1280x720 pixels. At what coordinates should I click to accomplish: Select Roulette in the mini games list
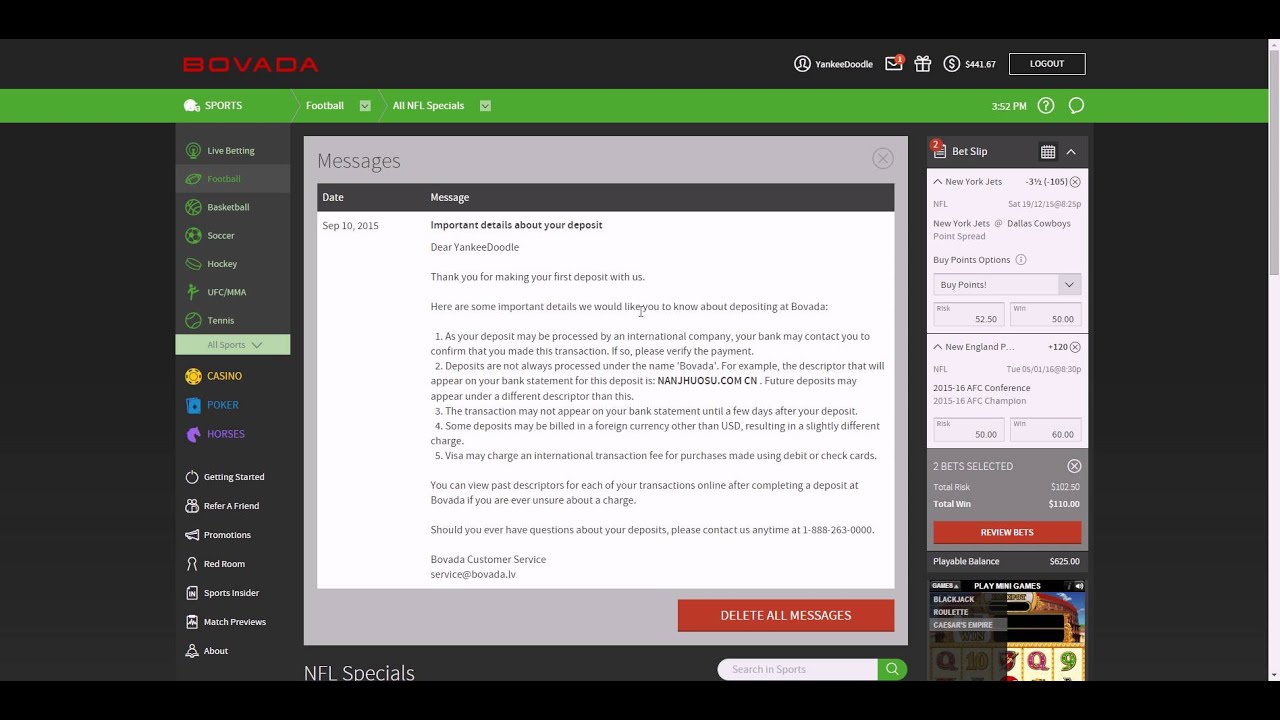(x=951, y=612)
